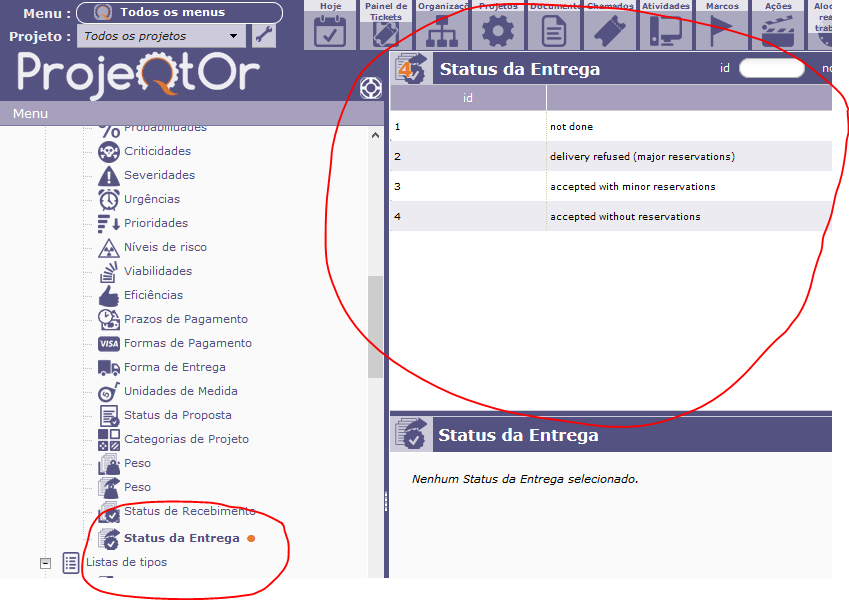Image resolution: width=849 pixels, height=600 pixels.
Task: Select the 'not done' row
Action: tap(611, 127)
